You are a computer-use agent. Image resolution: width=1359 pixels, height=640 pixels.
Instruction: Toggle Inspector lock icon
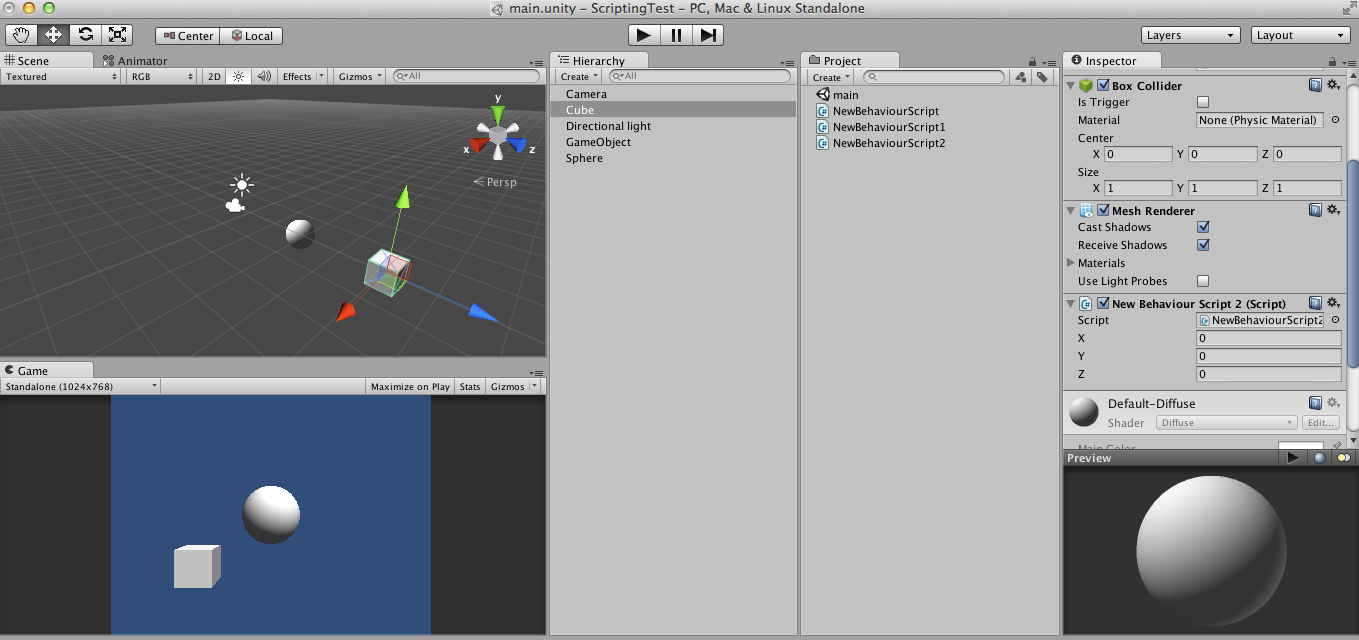(1333, 62)
